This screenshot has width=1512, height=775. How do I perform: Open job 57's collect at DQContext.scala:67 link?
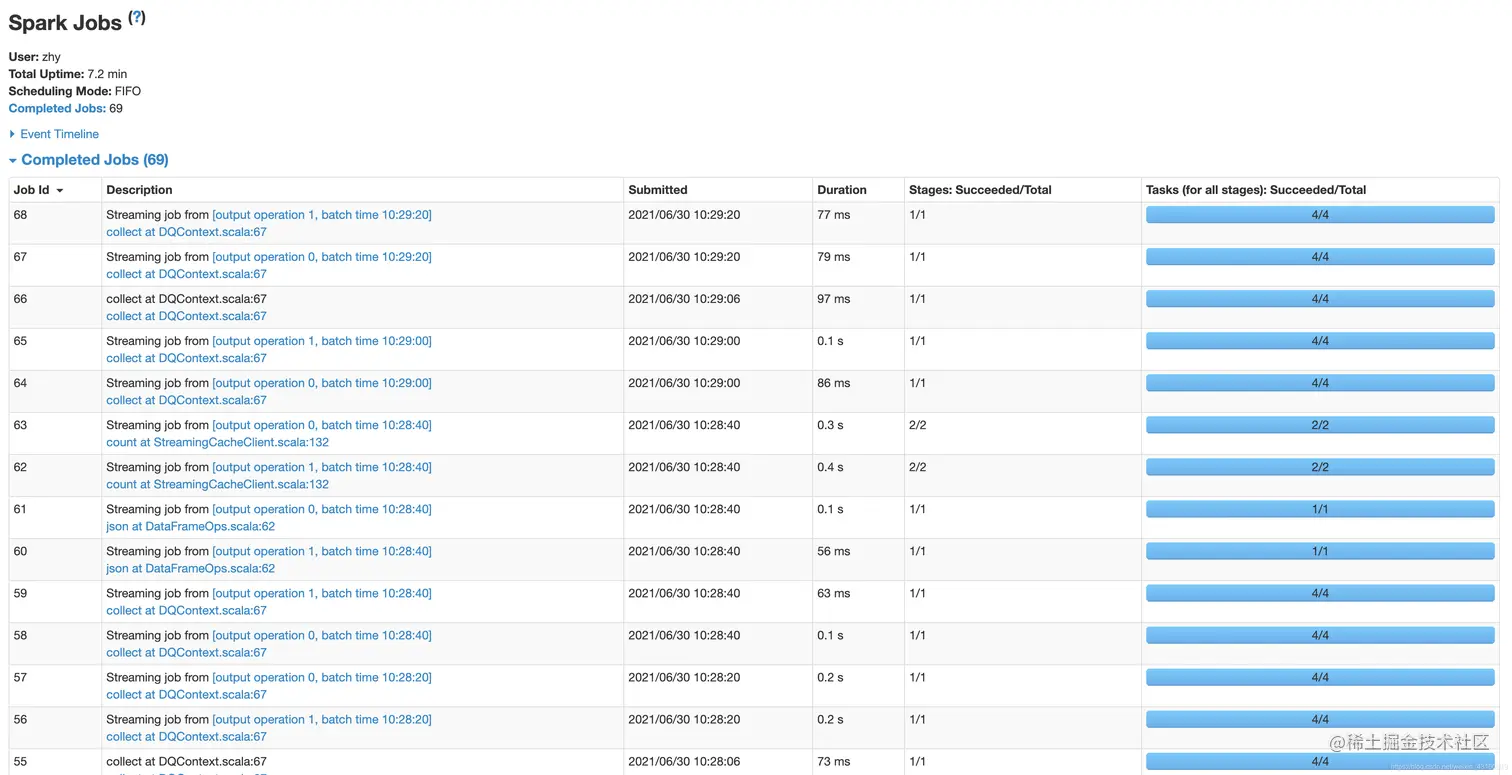coord(186,694)
